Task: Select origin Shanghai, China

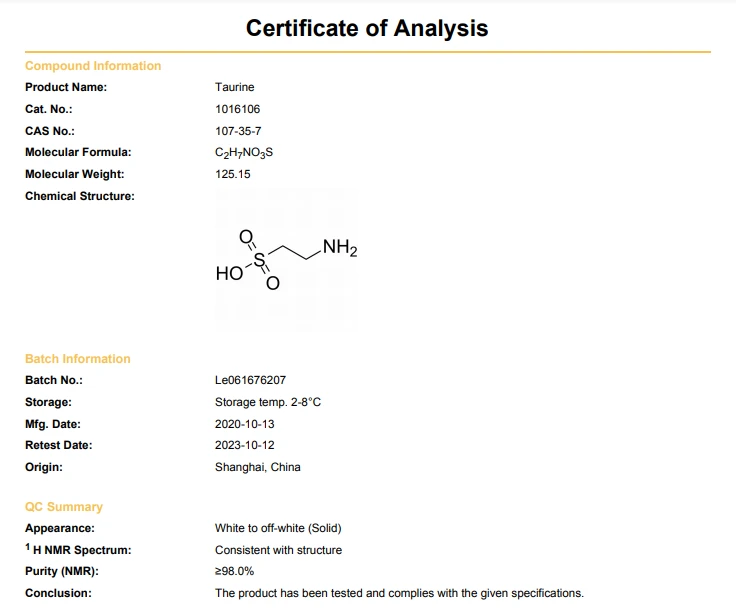Action: coord(258,467)
